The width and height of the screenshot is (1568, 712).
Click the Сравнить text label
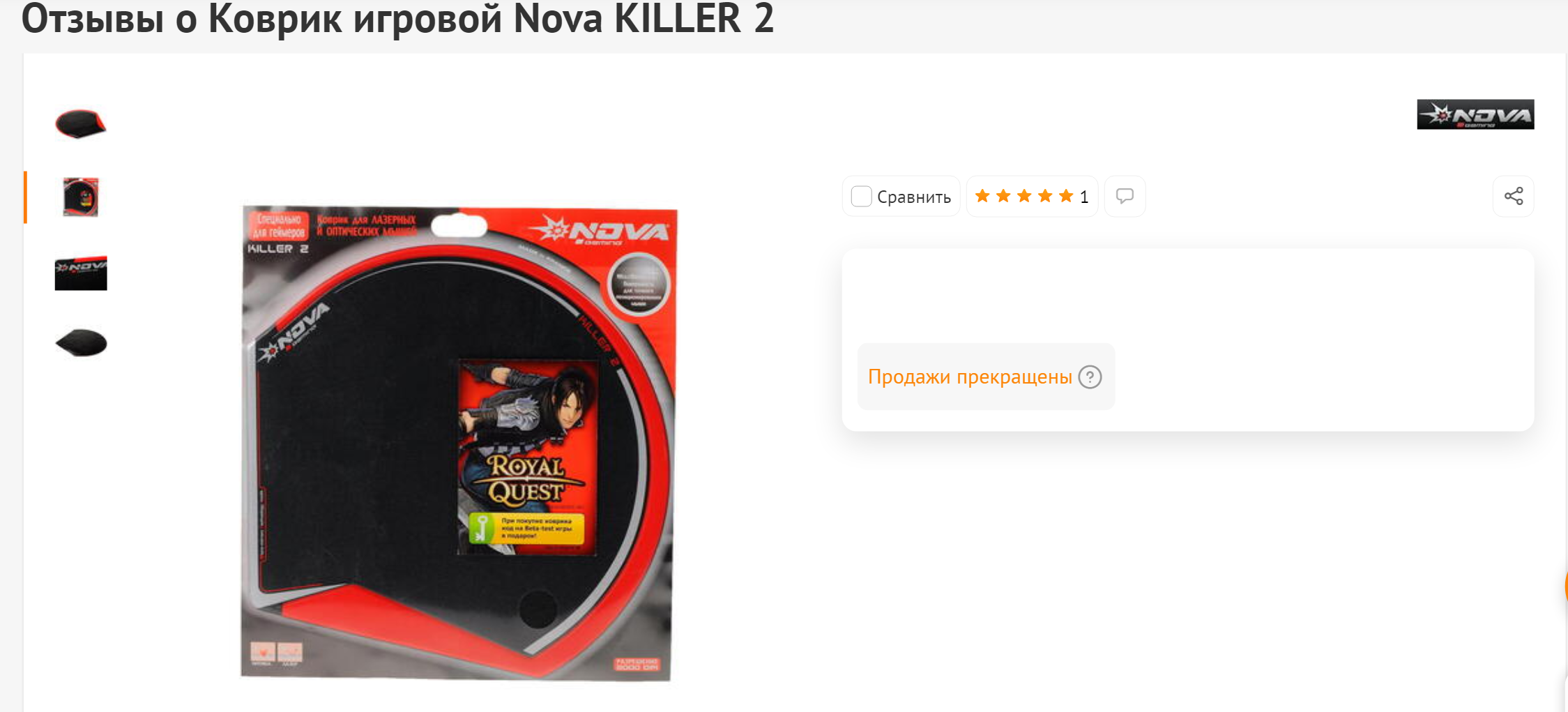coord(914,197)
